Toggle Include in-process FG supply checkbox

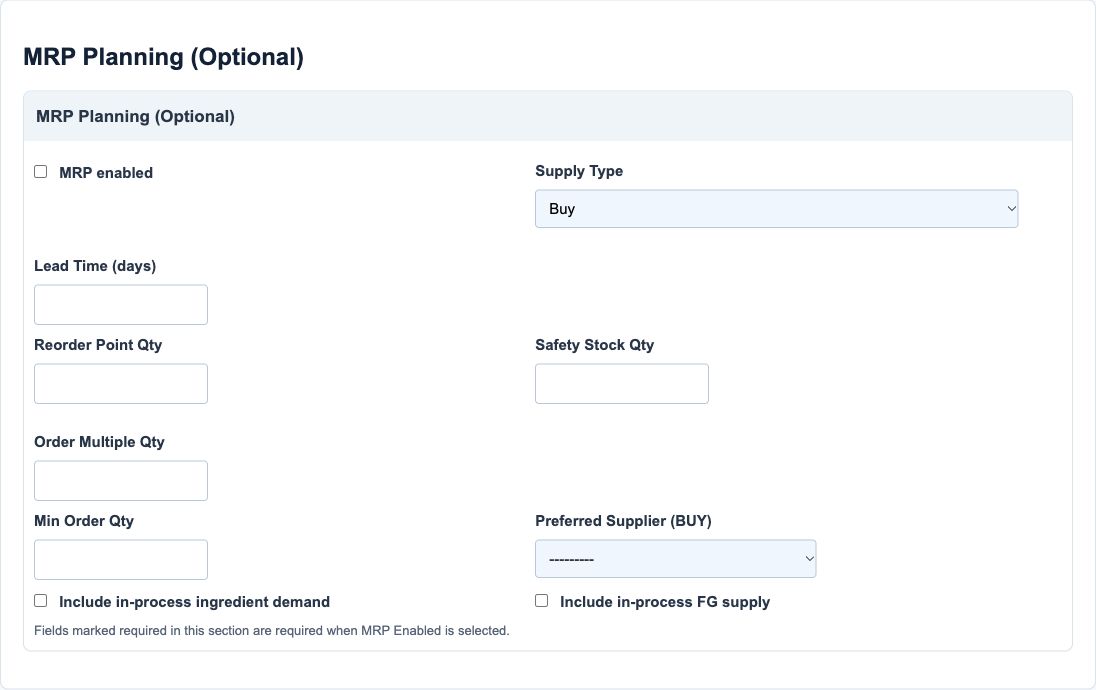point(542,601)
